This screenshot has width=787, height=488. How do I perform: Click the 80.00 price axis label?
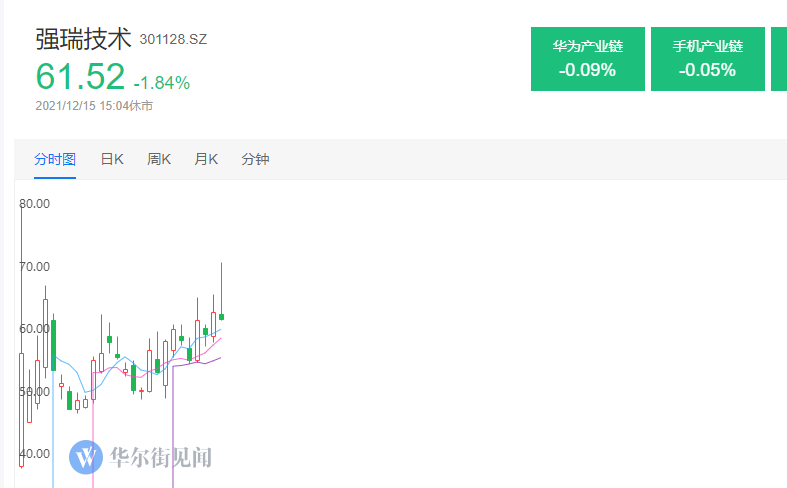tap(35, 203)
